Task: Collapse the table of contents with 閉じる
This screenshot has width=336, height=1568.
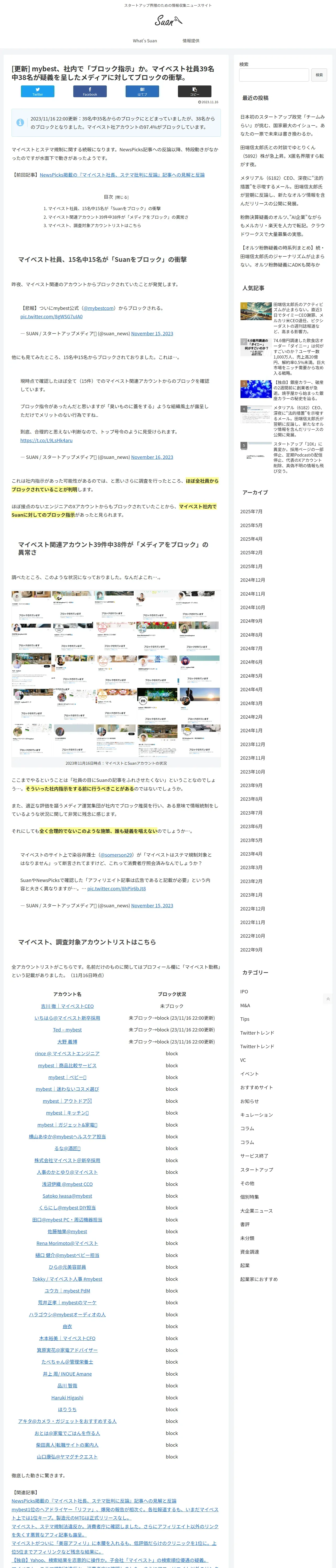Action: (122, 197)
